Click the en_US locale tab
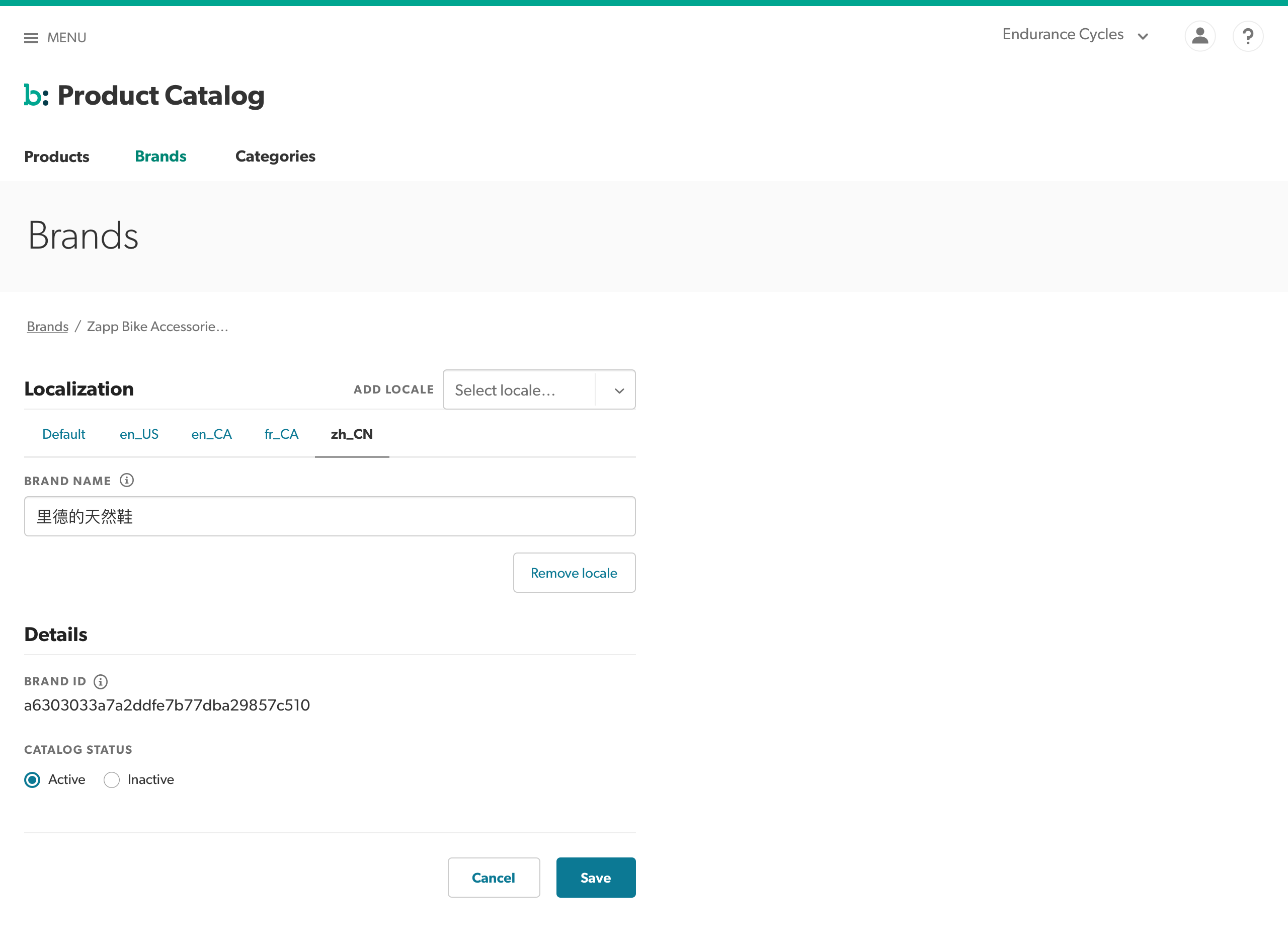The width and height of the screenshot is (1288, 946). (x=139, y=433)
